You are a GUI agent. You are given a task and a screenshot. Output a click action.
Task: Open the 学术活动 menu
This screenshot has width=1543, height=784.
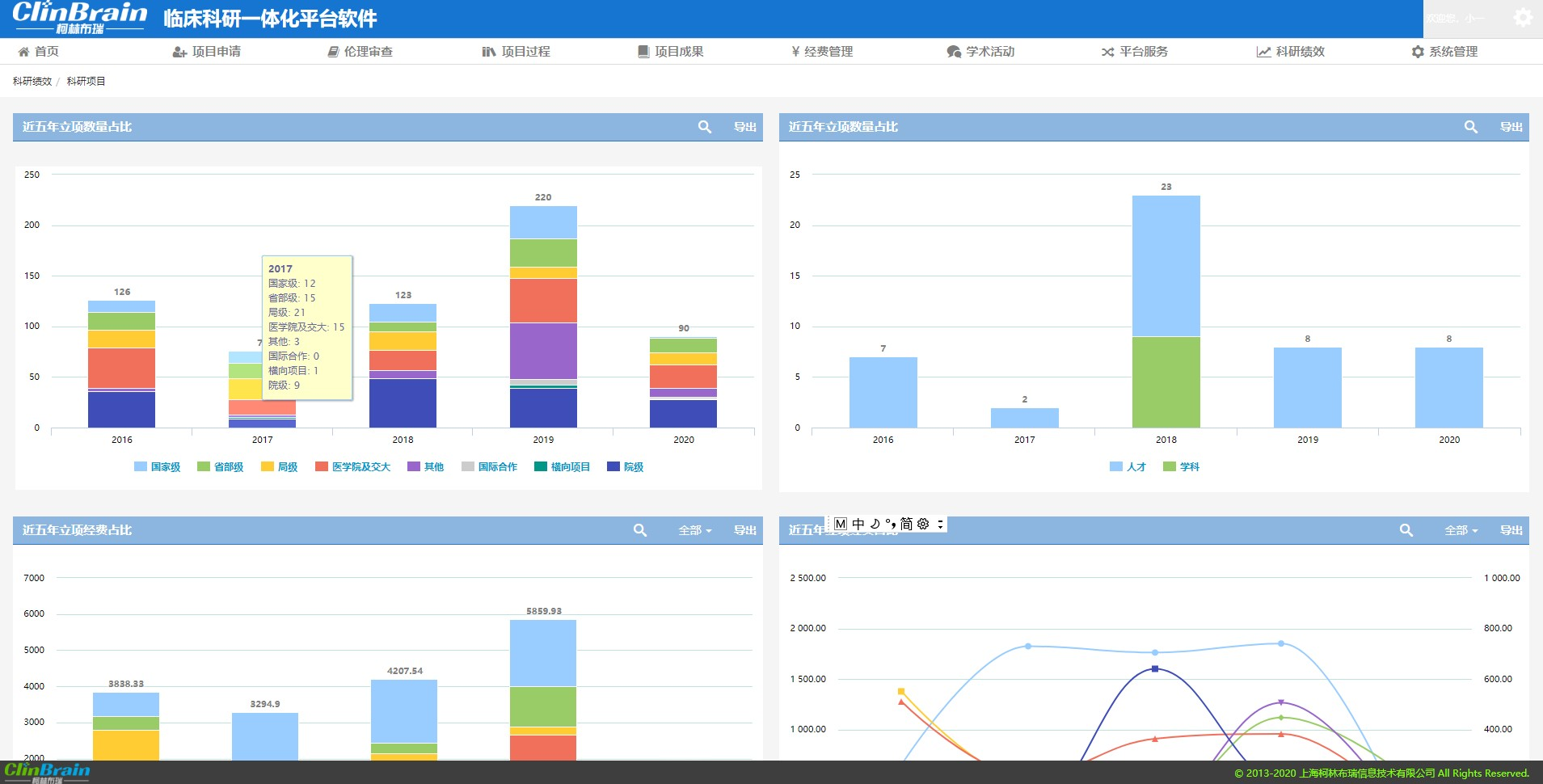pyautogui.click(x=980, y=51)
